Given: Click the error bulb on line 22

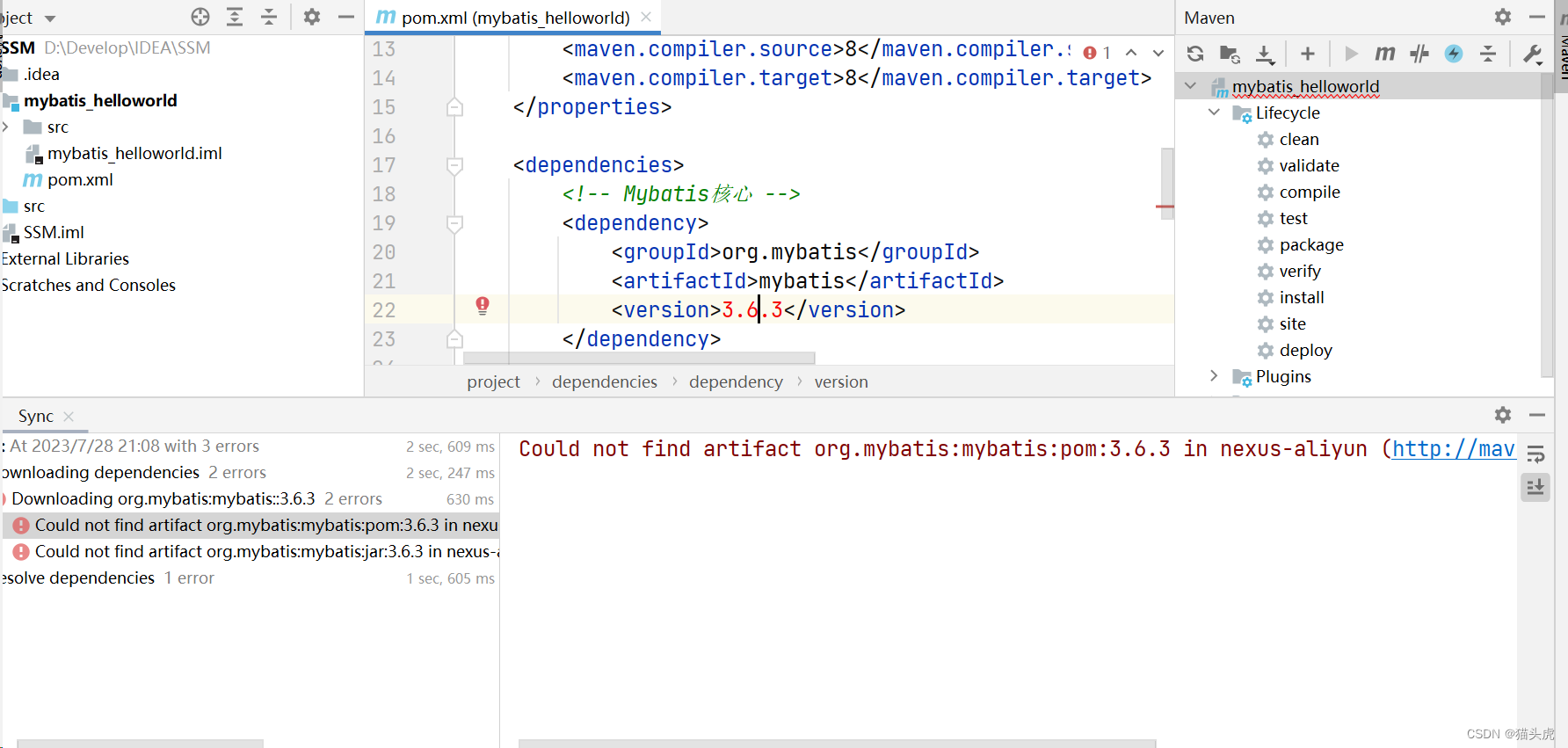Looking at the screenshot, I should 483,306.
